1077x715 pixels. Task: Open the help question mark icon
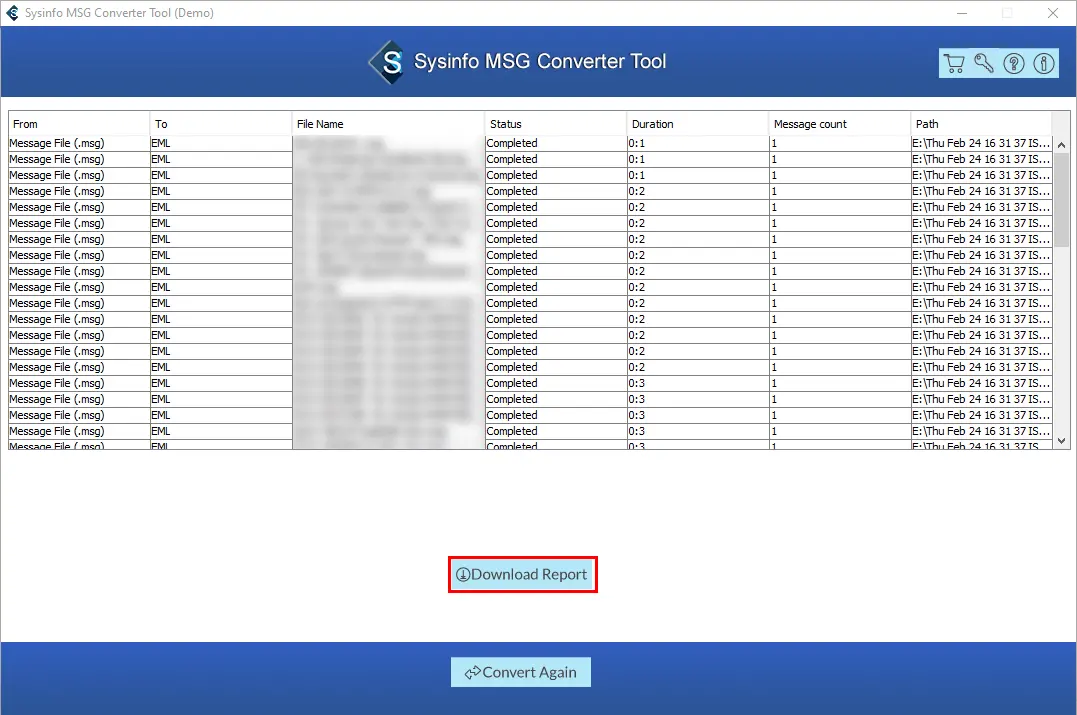coord(1014,63)
